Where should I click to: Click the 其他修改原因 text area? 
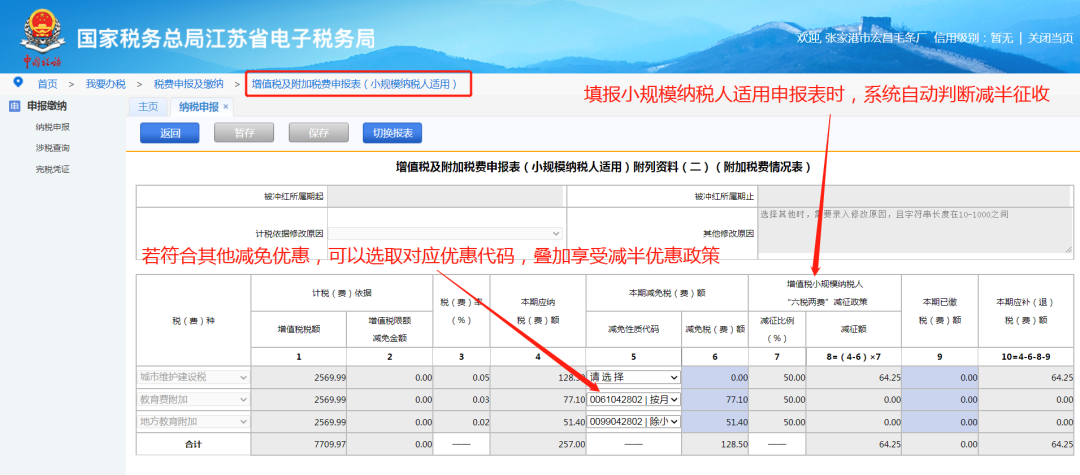915,231
